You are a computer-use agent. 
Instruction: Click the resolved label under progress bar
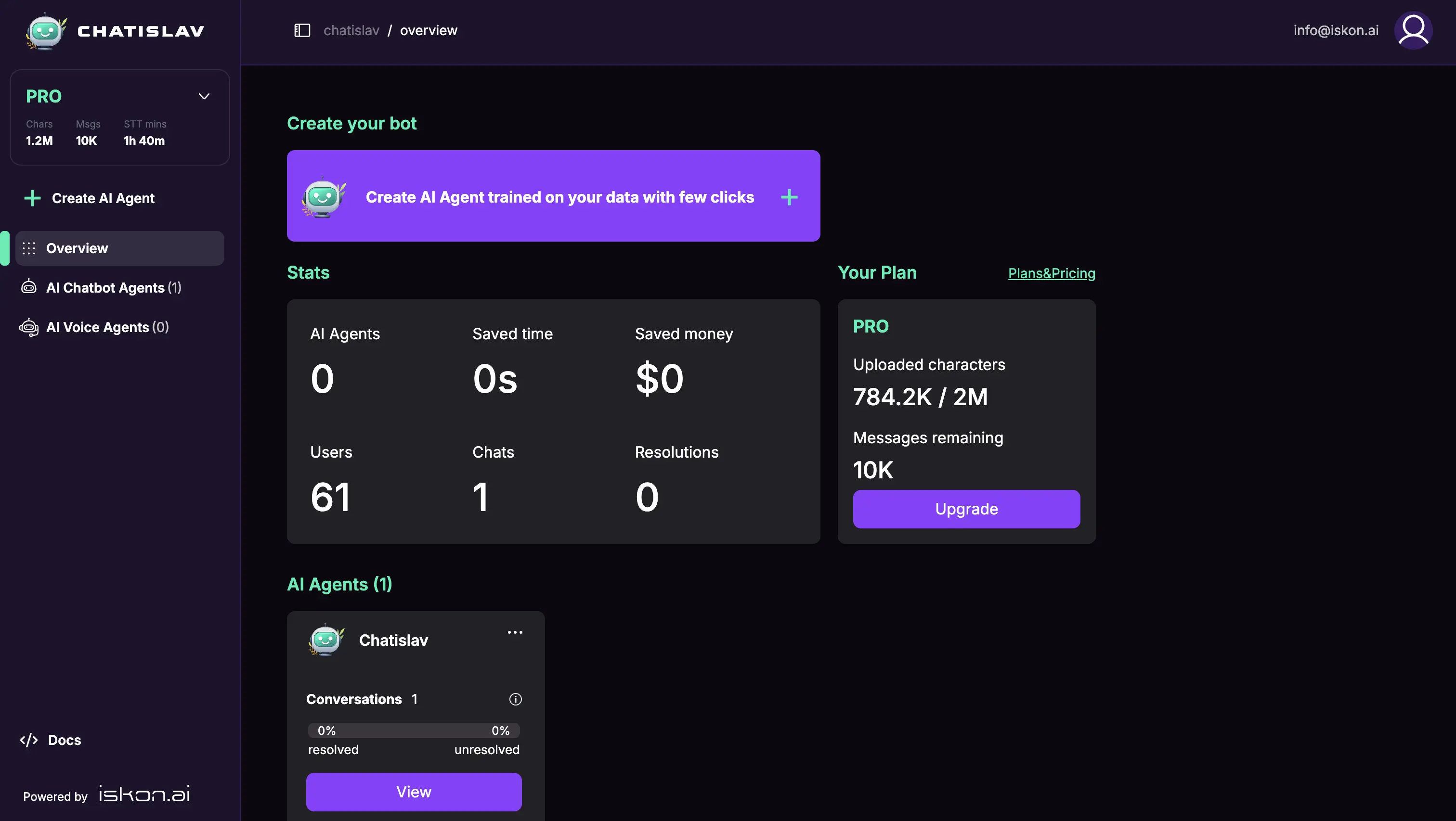(x=334, y=750)
